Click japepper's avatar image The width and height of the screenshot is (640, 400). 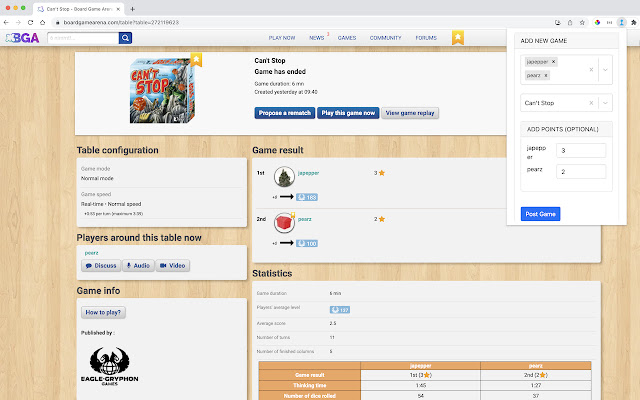pyautogui.click(x=284, y=177)
